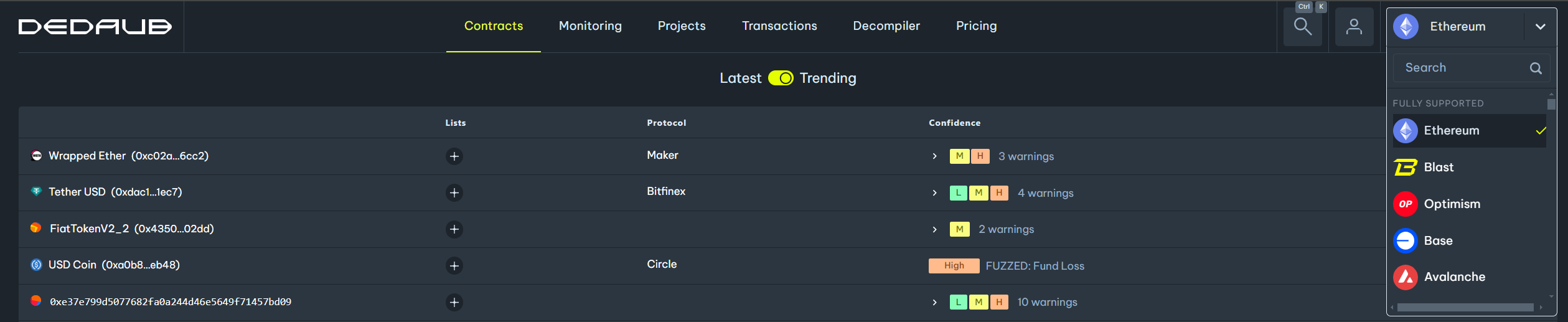Select Blast network from the list

pos(1439,168)
